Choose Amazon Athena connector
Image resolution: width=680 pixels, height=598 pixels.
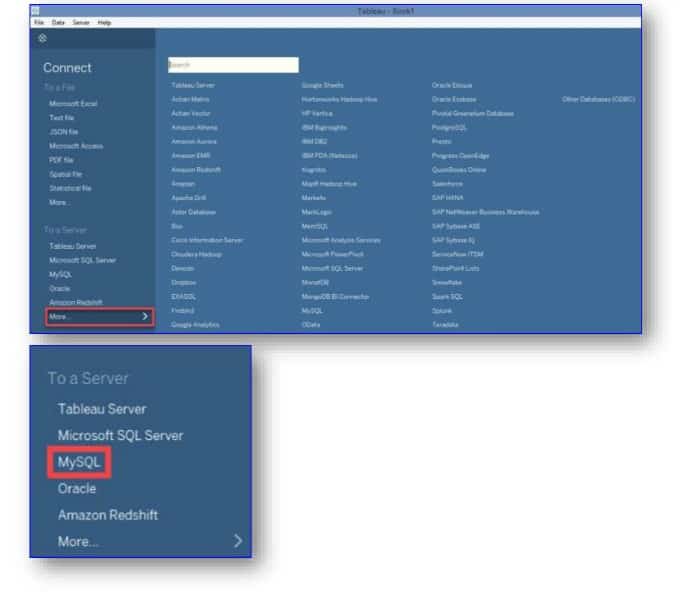(x=194, y=127)
